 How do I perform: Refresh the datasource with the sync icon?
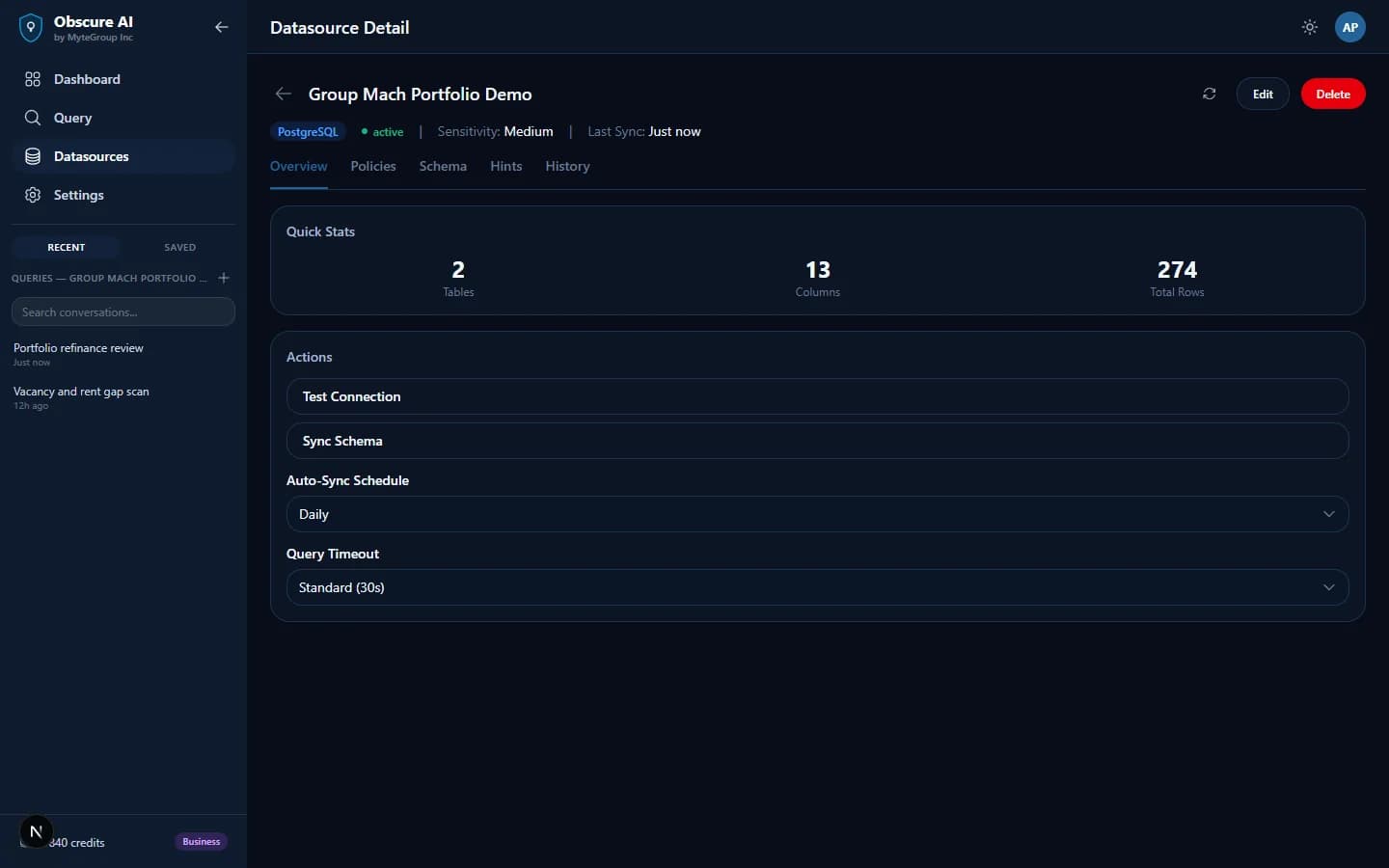1209,94
